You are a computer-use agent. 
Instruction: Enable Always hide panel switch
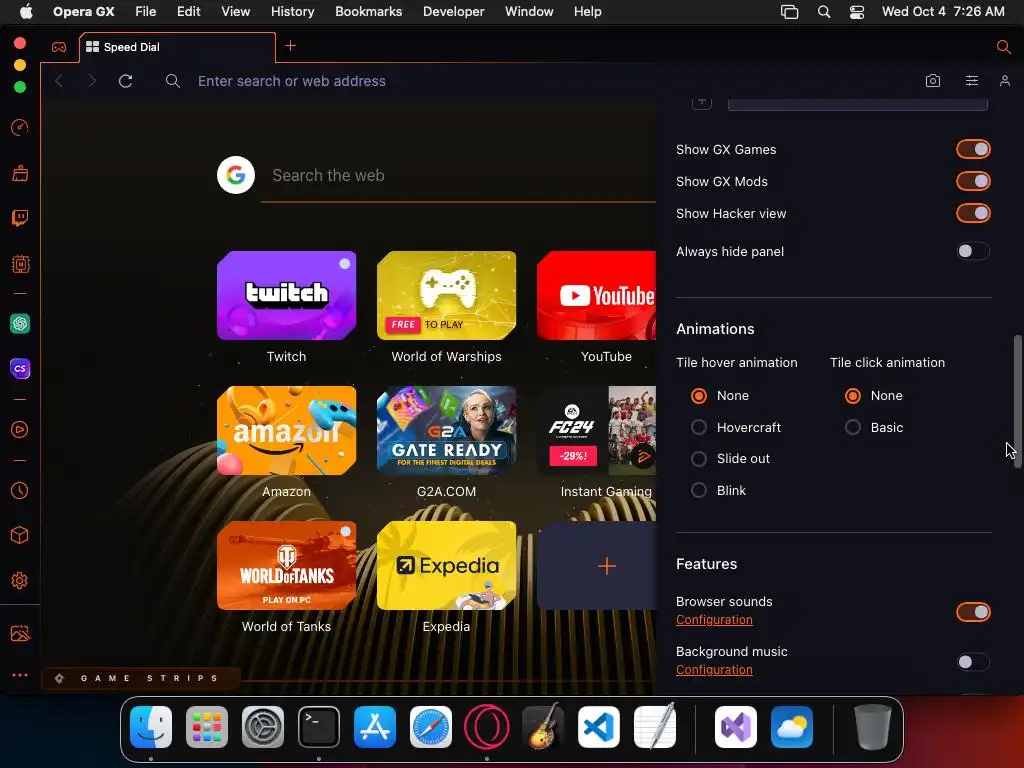pyautogui.click(x=973, y=251)
